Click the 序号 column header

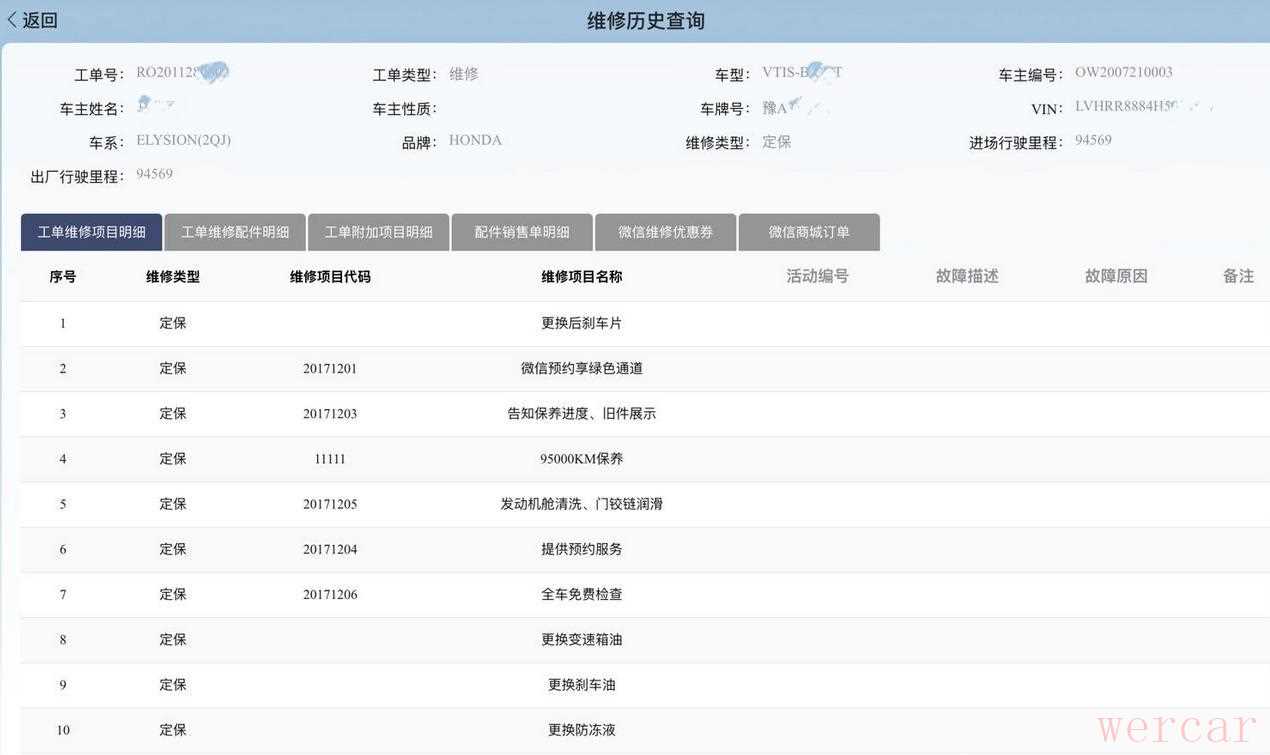pos(63,277)
